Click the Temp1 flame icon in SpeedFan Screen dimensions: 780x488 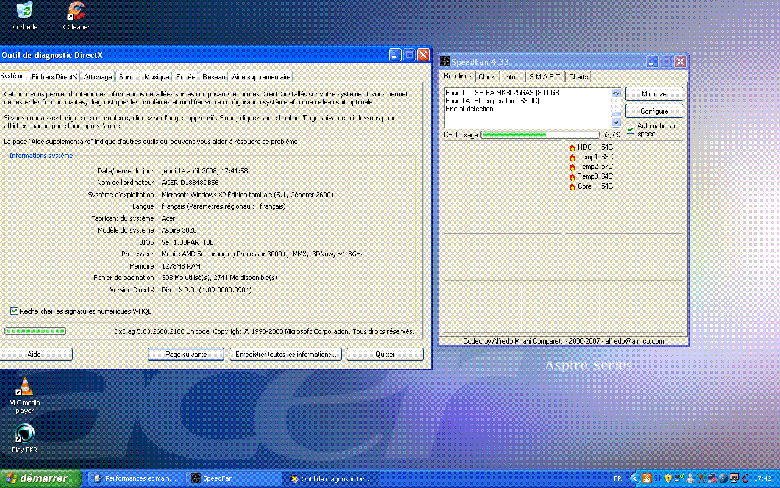pos(572,157)
